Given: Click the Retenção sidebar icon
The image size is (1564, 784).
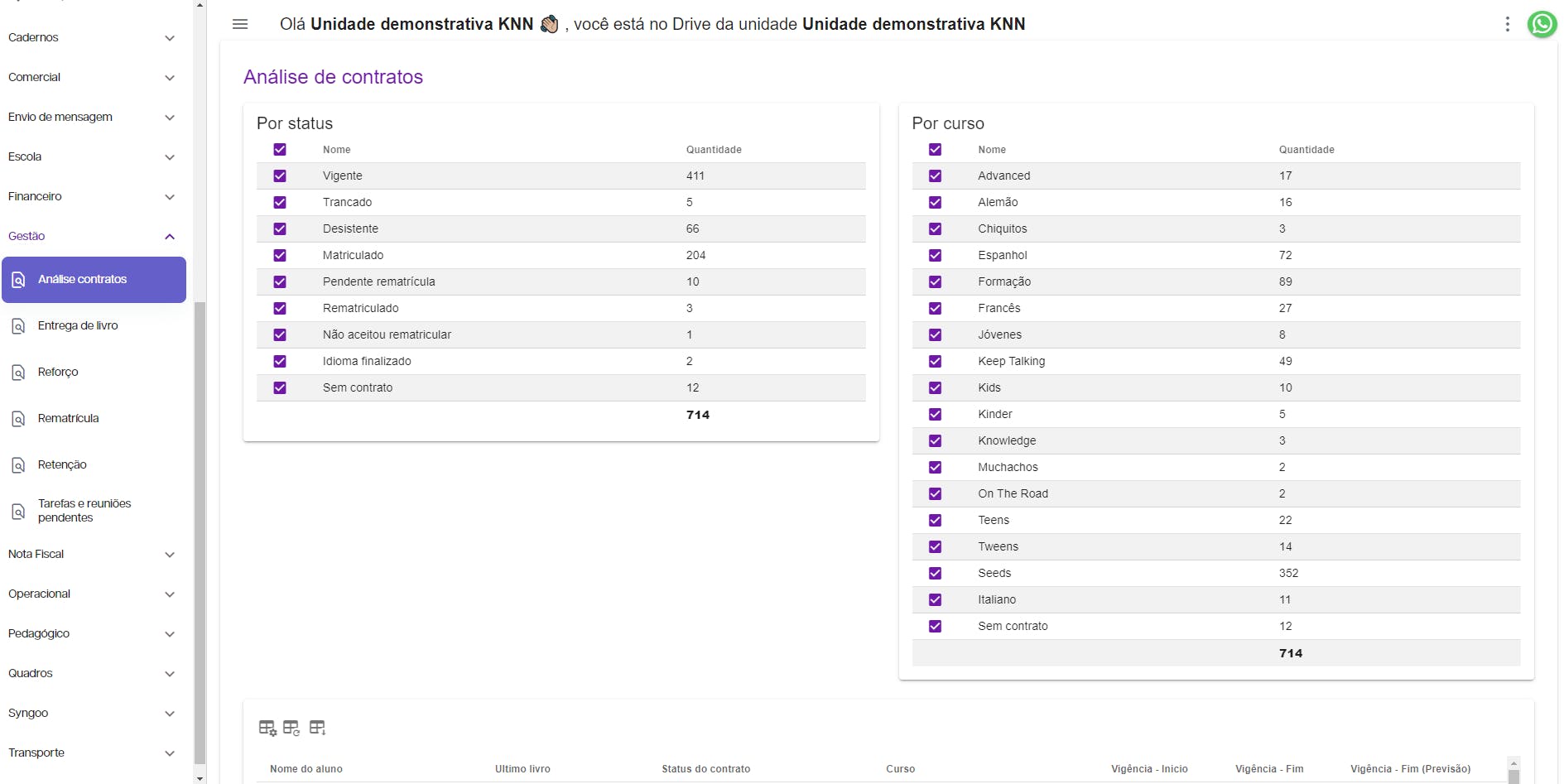Looking at the screenshot, I should (x=18, y=465).
